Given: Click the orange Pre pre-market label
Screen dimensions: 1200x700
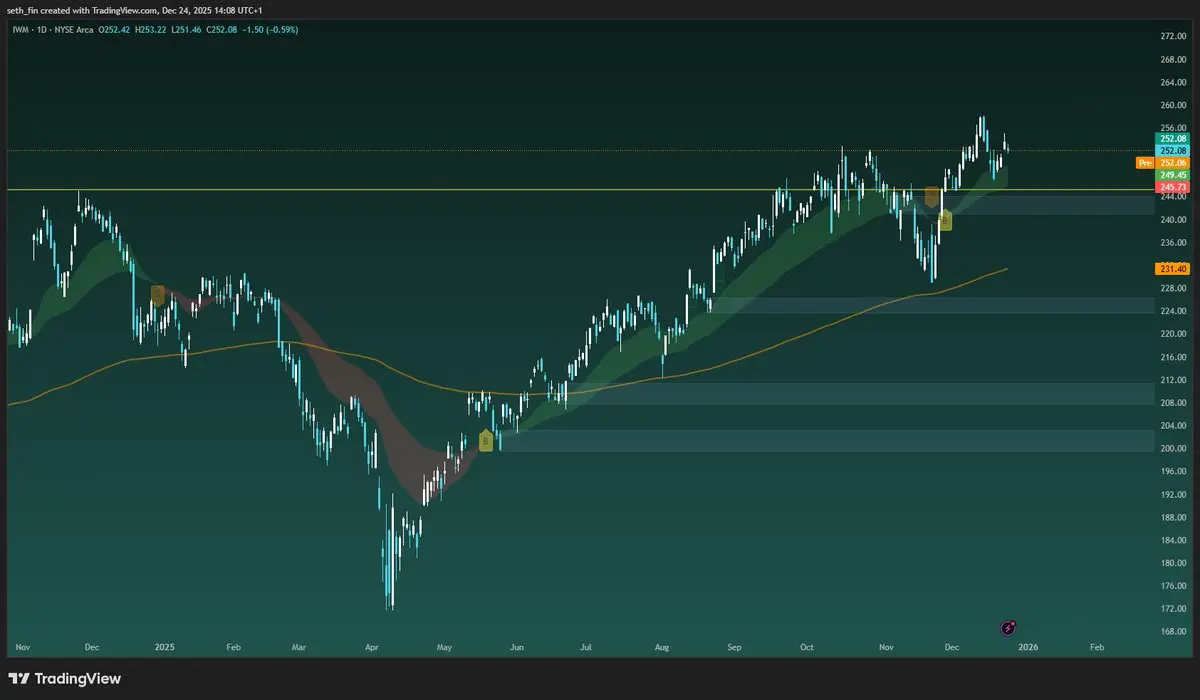Looking at the screenshot, I should [1144, 162].
